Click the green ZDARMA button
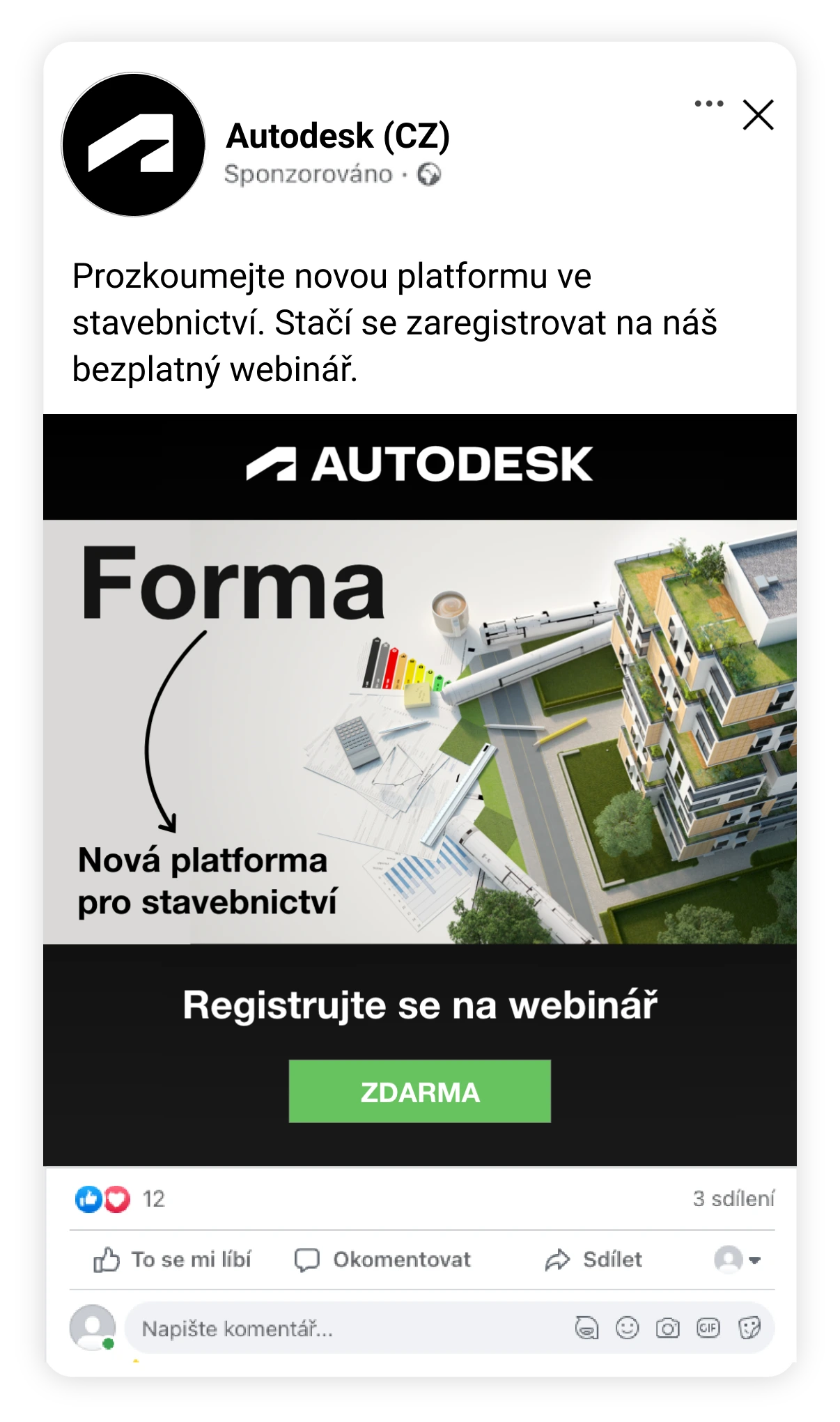The height and width of the screenshot is (1422, 840). point(419,1091)
